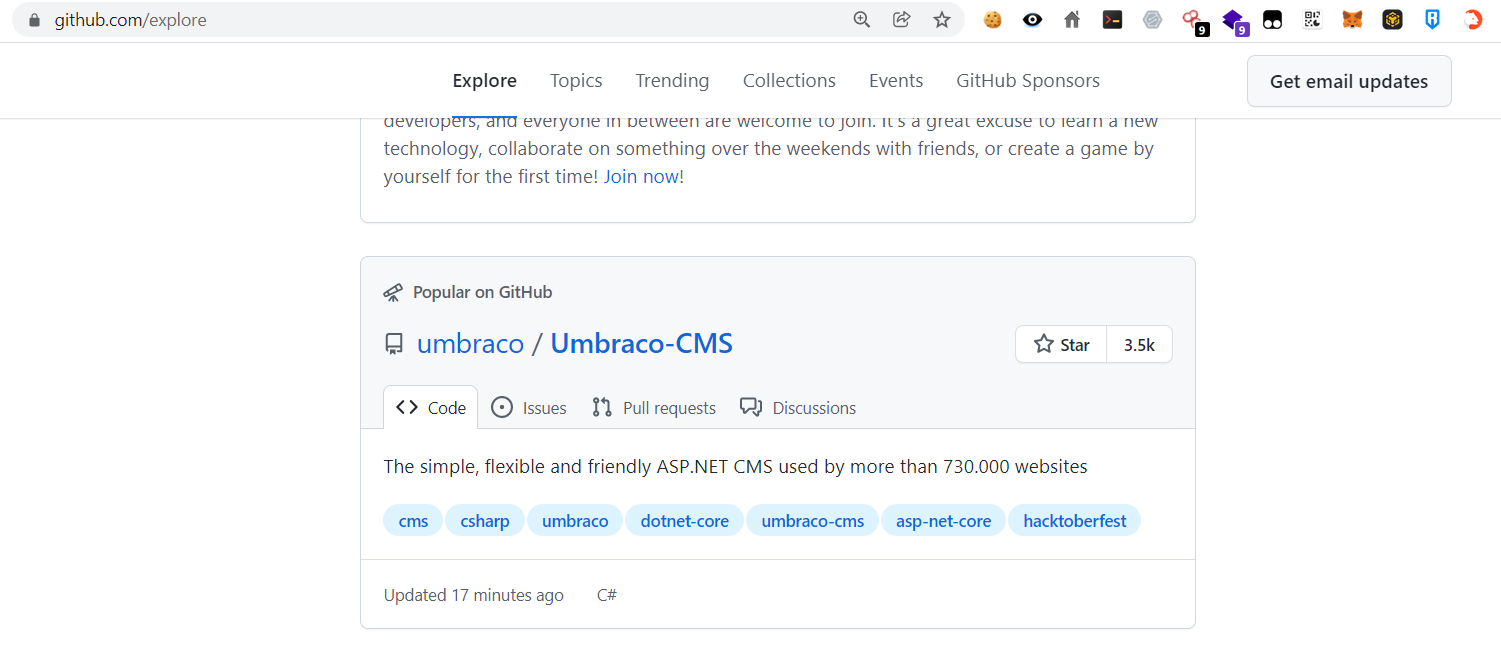The image size is (1501, 658).
Task: Click the umbraco topic tag
Action: tap(575, 521)
